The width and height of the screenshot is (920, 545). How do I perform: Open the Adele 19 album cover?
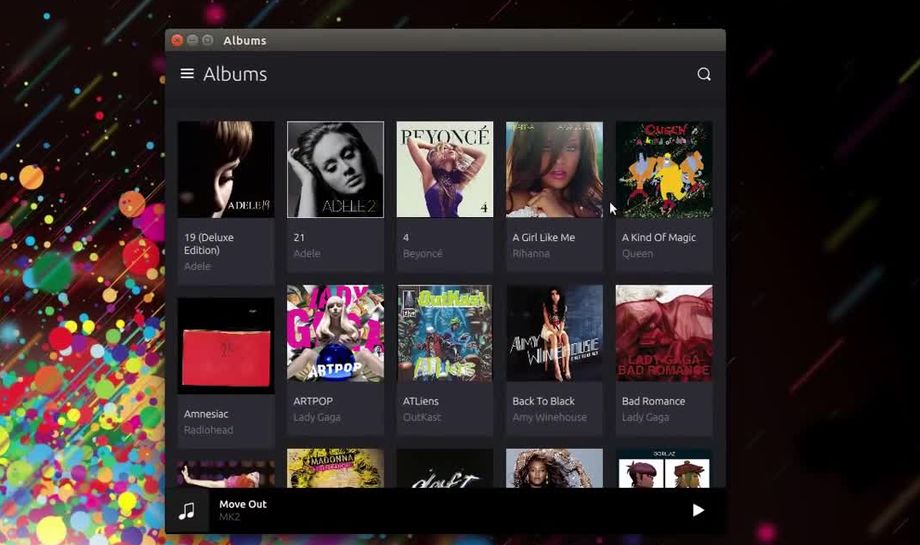(226, 169)
